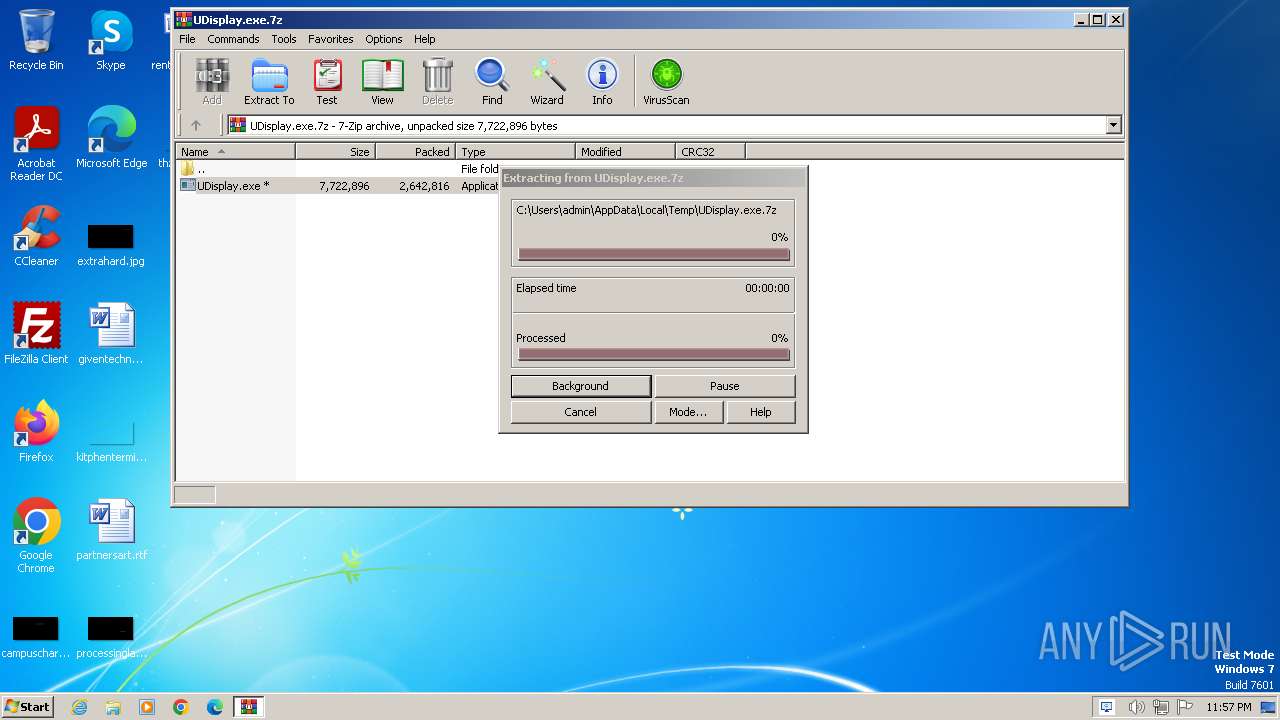Open partnersart.rtf desktop file

pos(111,530)
